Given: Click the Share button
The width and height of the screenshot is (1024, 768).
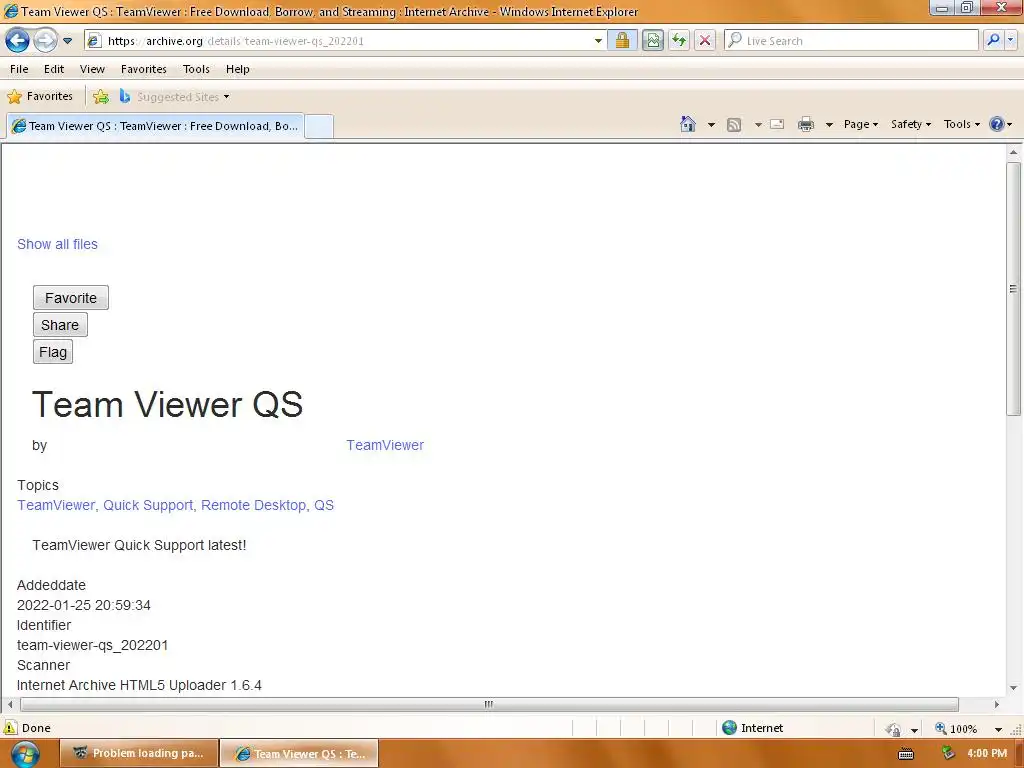Looking at the screenshot, I should 60,325.
